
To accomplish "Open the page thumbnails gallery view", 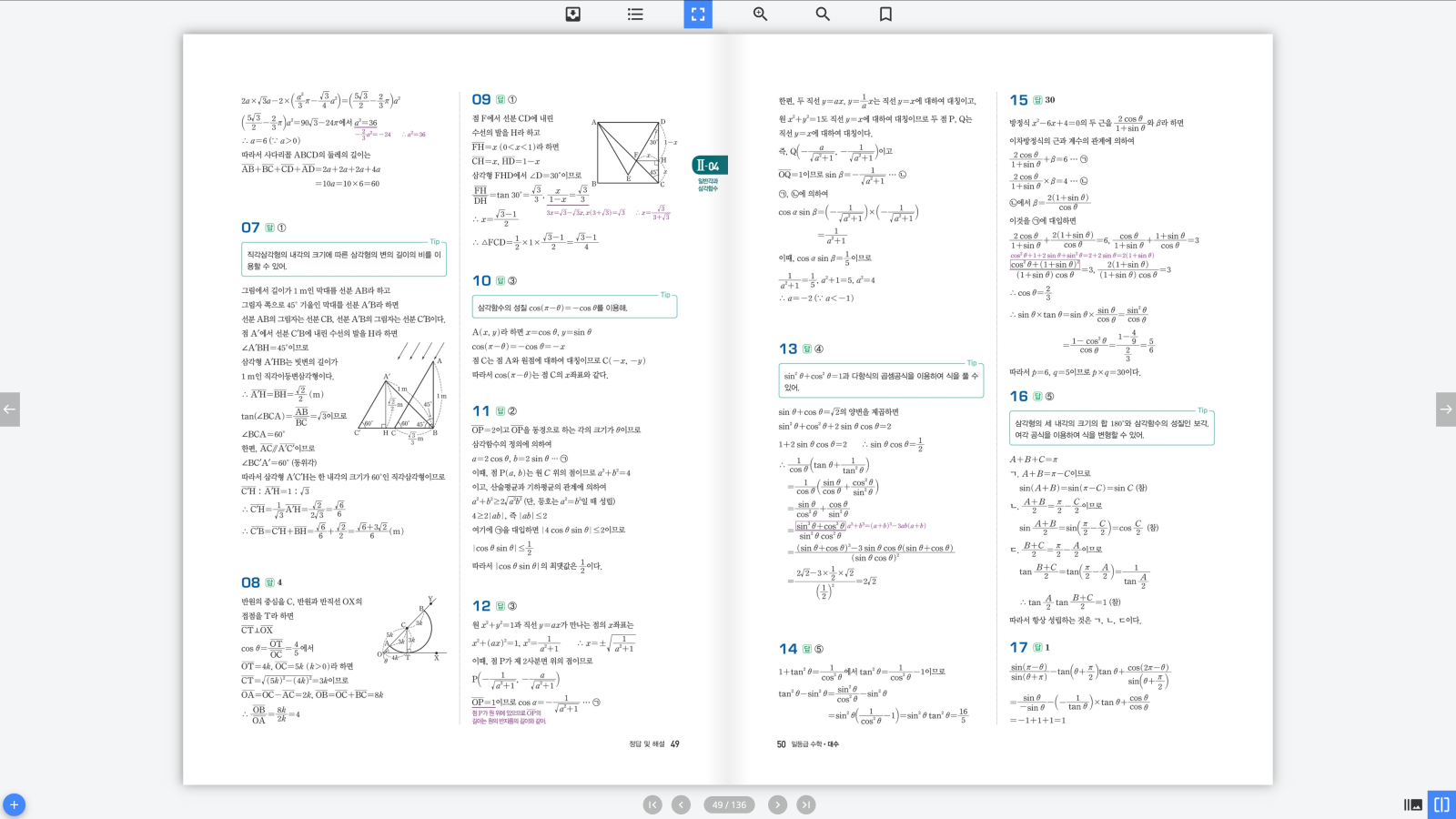I will point(1413,804).
